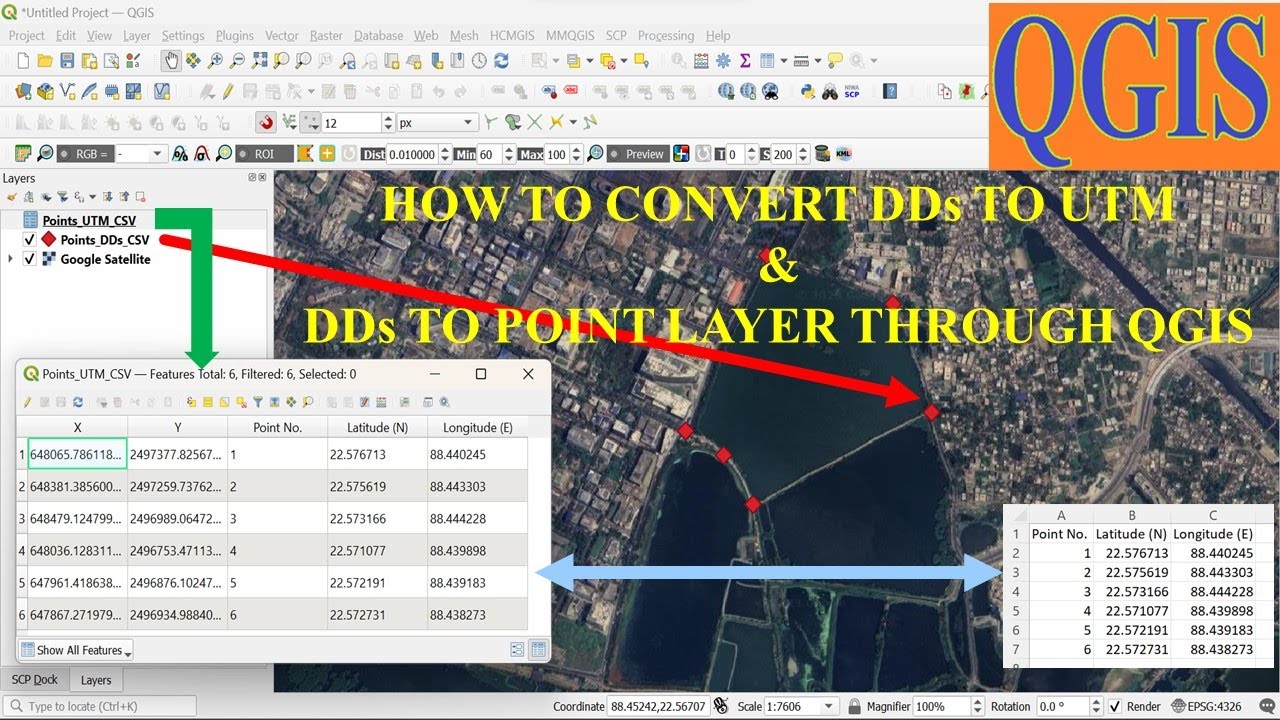Select the Zoom In magnifier tool

pyautogui.click(x=215, y=61)
